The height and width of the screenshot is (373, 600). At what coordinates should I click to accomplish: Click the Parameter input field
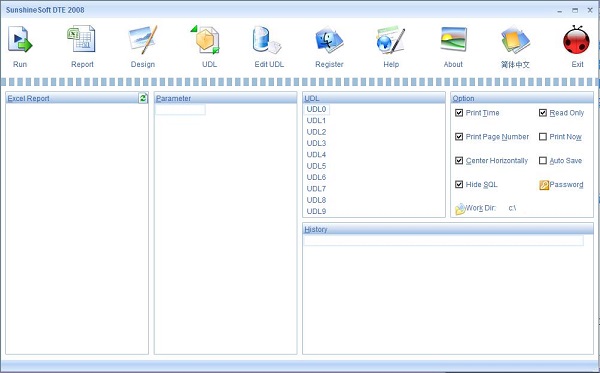180,110
